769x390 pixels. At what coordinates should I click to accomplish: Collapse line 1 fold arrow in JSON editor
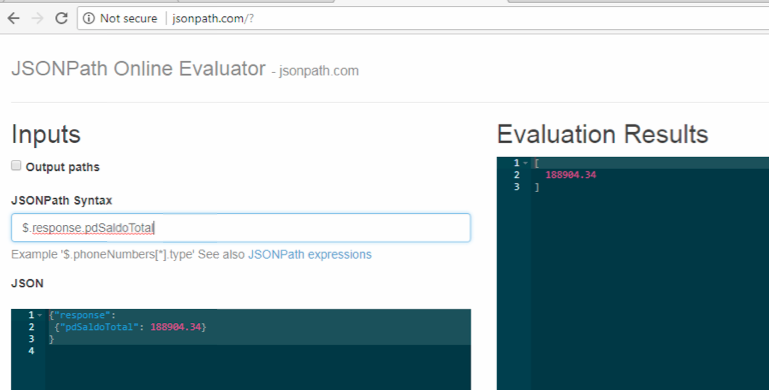[x=40, y=315]
